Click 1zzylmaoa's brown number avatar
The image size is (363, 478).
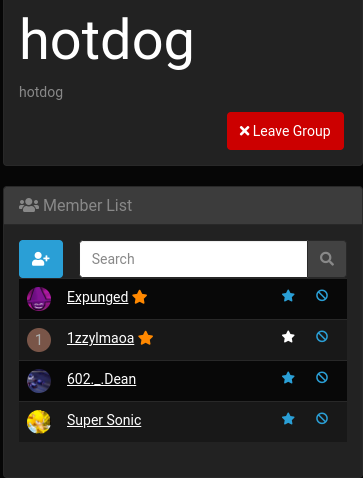click(39, 340)
